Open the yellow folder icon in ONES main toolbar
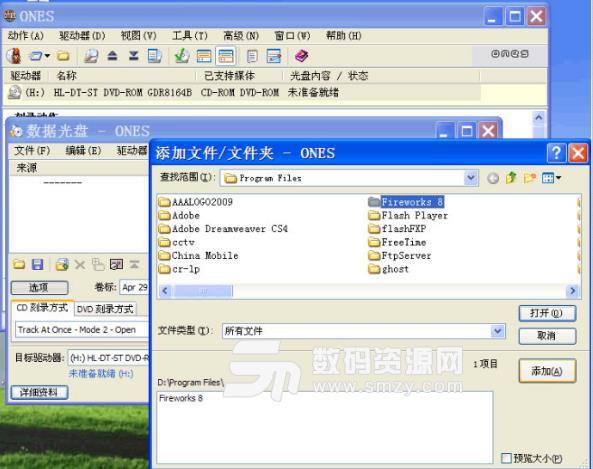 [63, 56]
